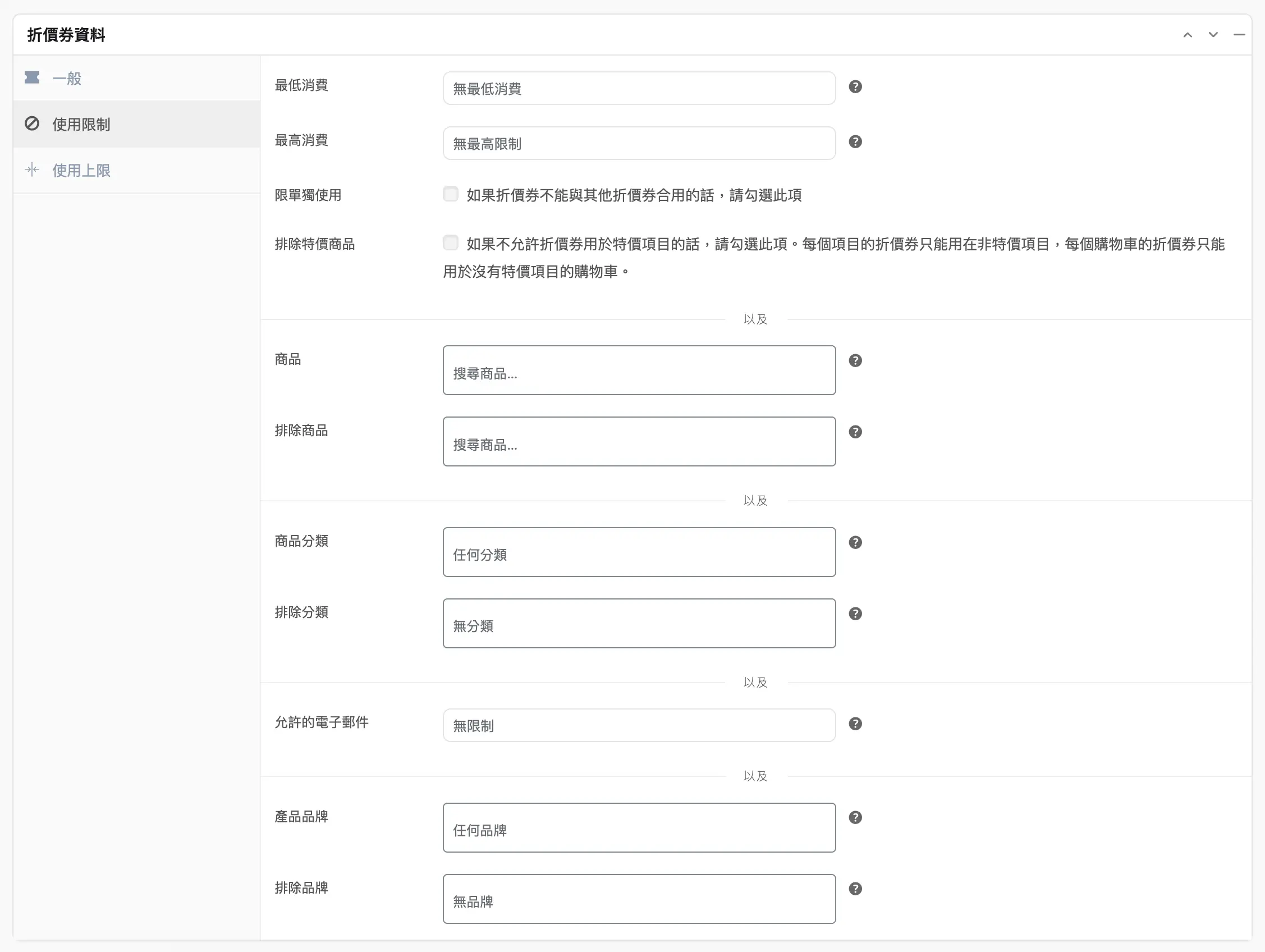This screenshot has width=1265, height=952.
Task: Switch to the 使用上限 tab
Action: 137,170
